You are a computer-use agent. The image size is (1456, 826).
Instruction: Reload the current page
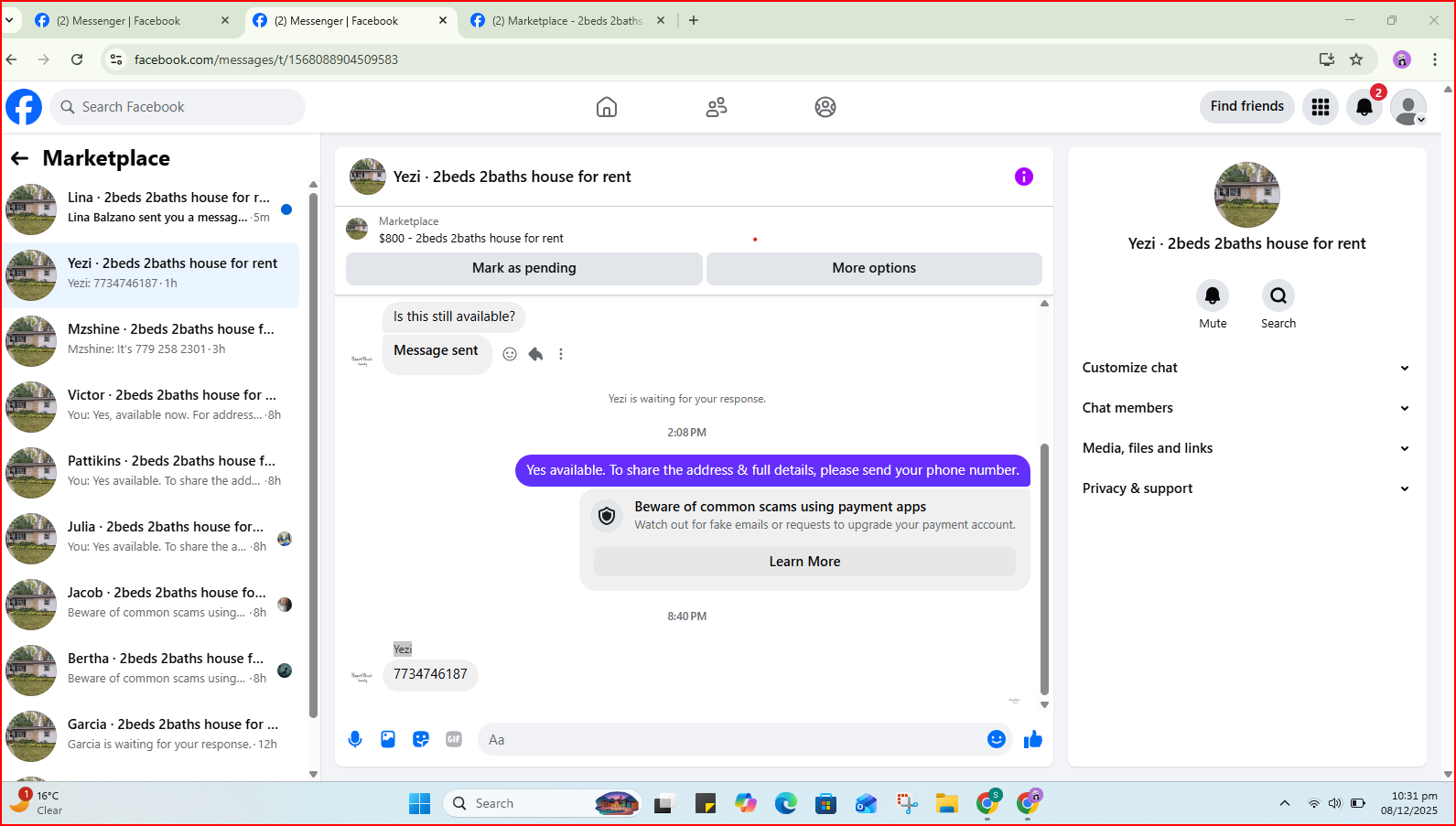(77, 59)
